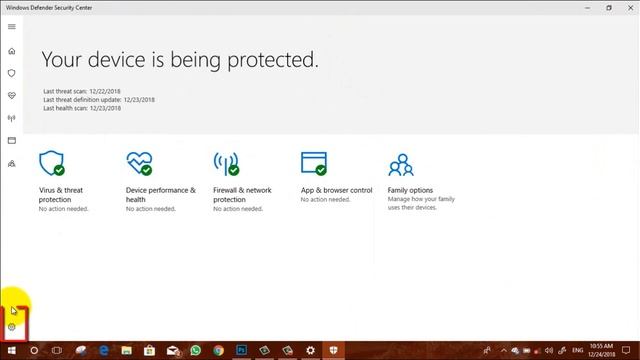Open the App & browser control tile
Screen dimensions: 640x360
pos(336,177)
